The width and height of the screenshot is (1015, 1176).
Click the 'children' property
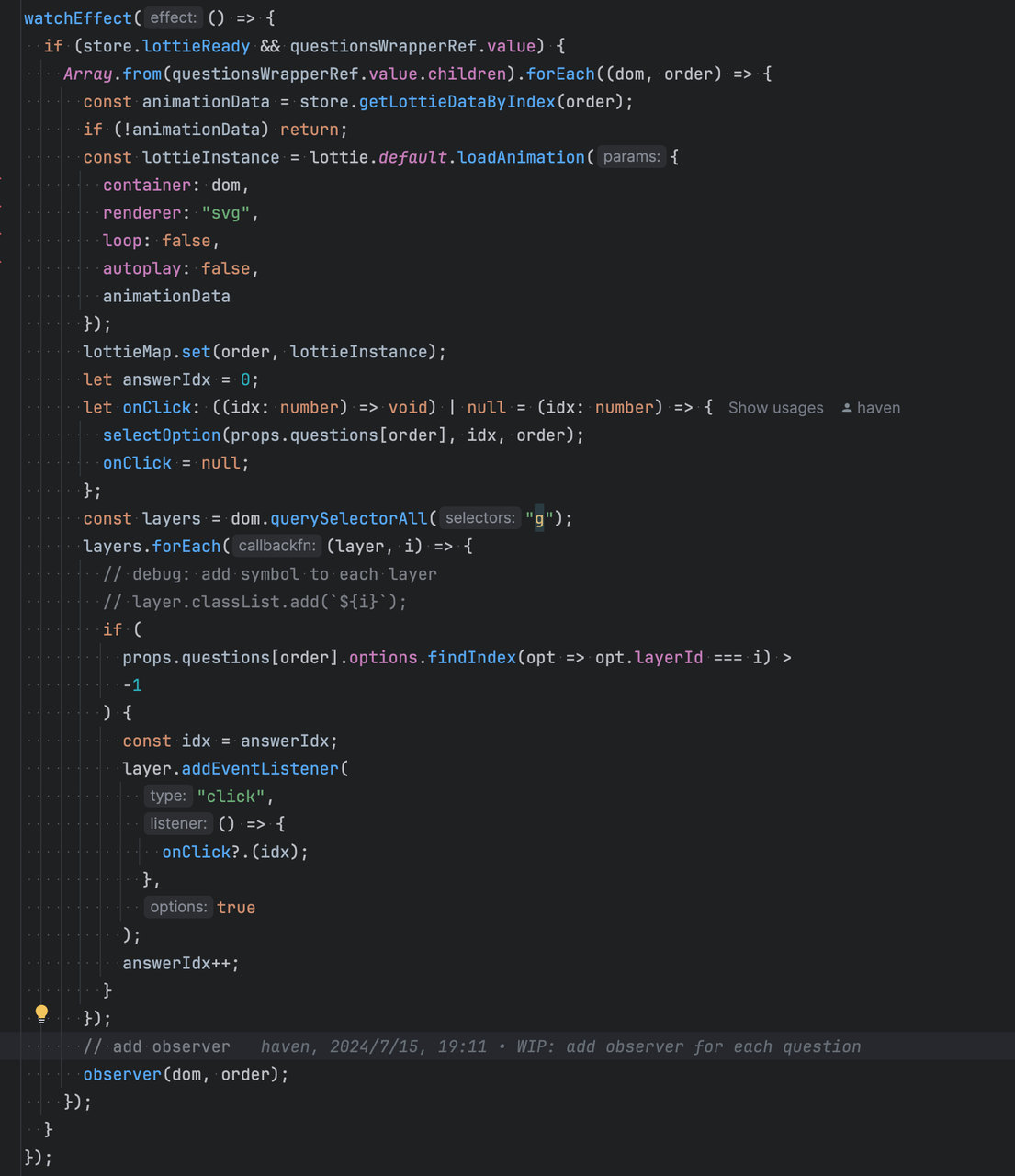[x=468, y=73]
